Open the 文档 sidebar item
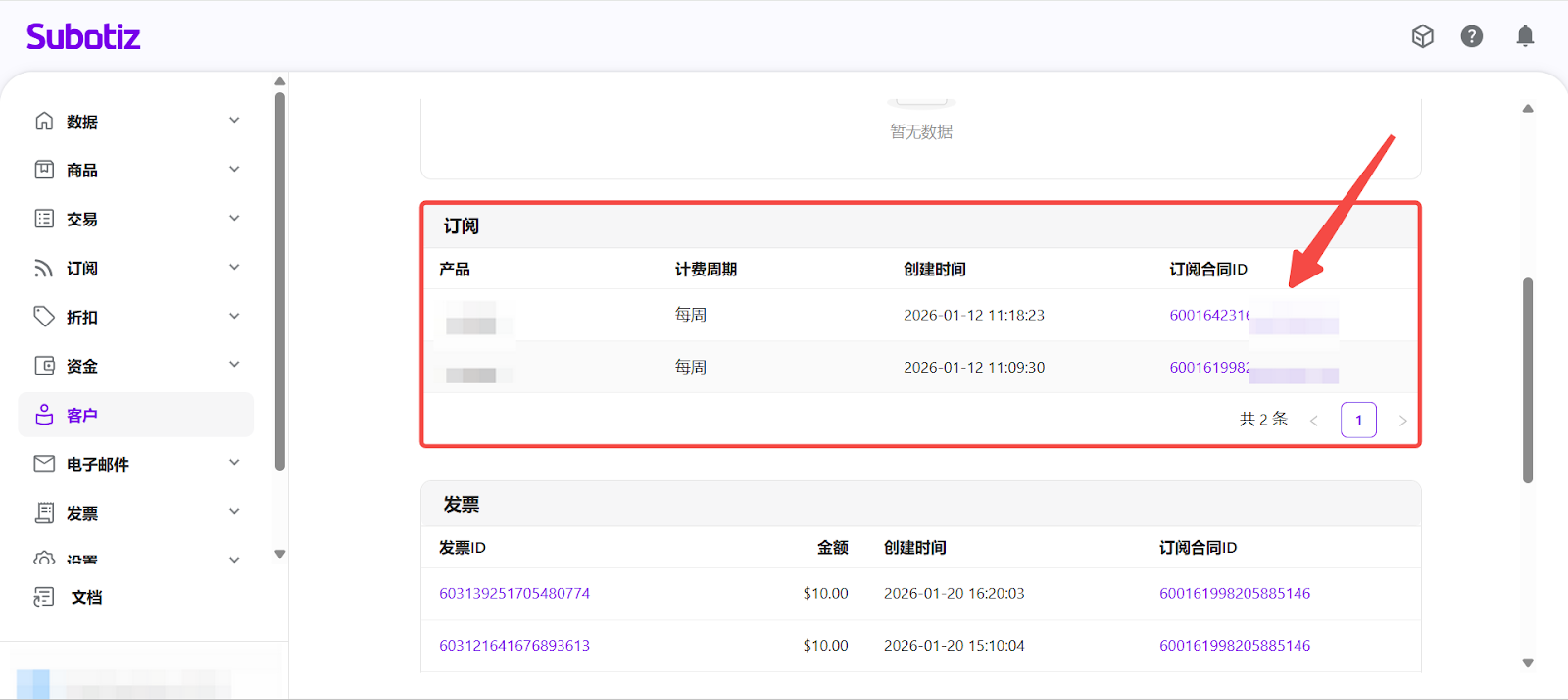The image size is (1568, 700). 86,597
